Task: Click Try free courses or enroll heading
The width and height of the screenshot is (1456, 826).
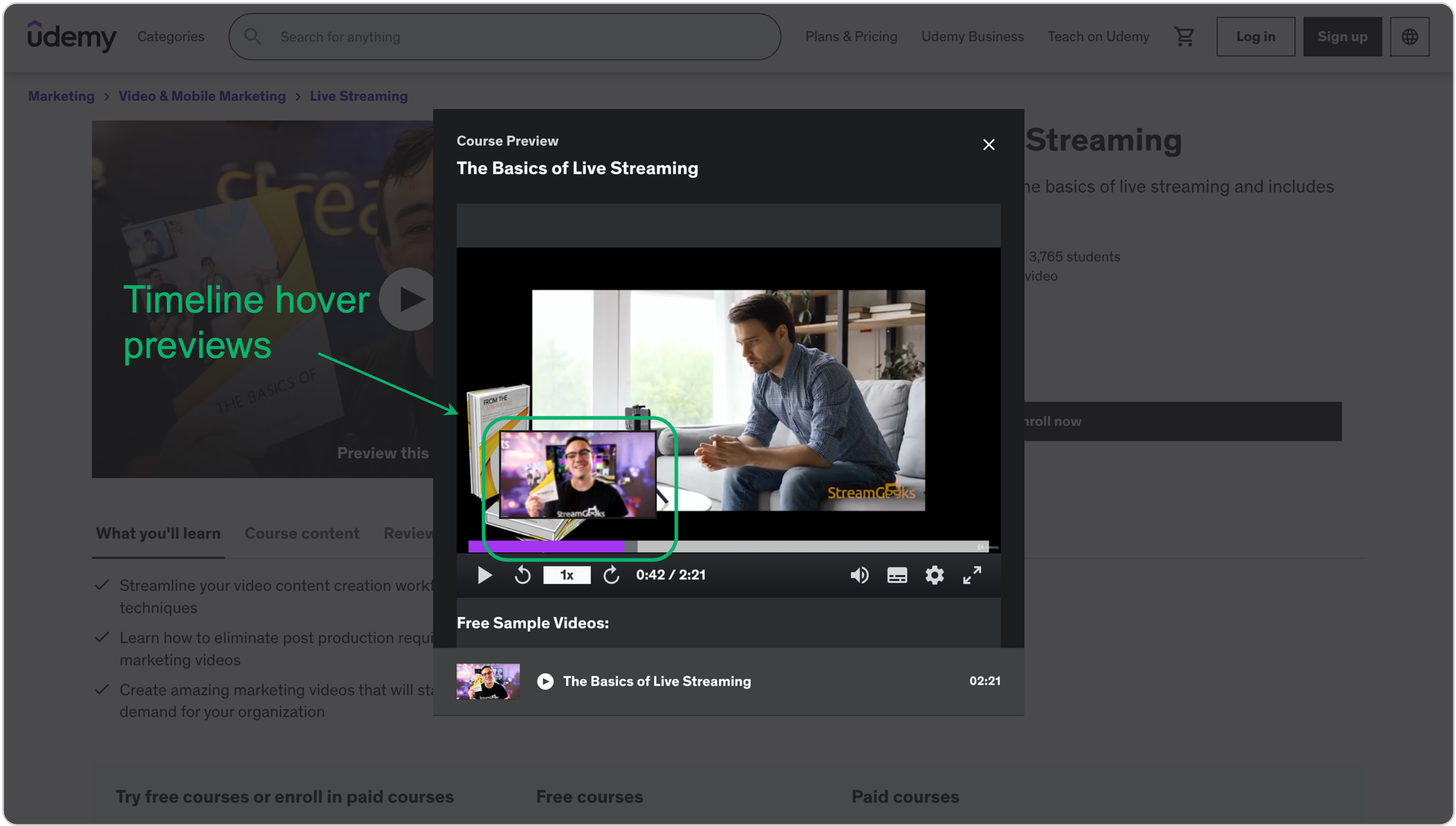Action: point(284,797)
